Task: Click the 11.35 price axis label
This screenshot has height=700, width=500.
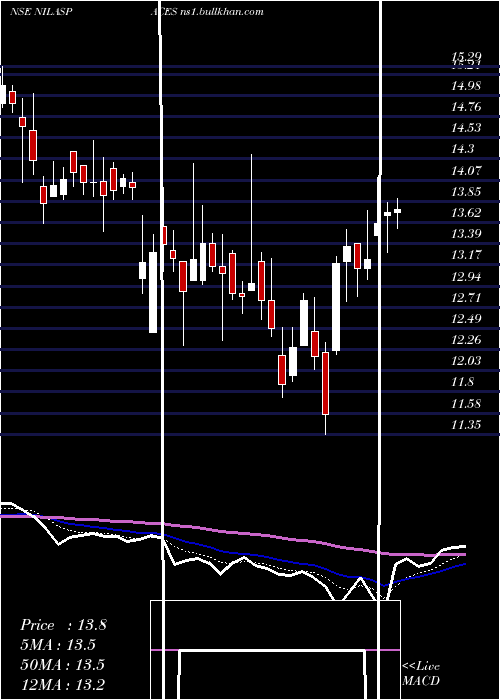Action: tap(466, 425)
